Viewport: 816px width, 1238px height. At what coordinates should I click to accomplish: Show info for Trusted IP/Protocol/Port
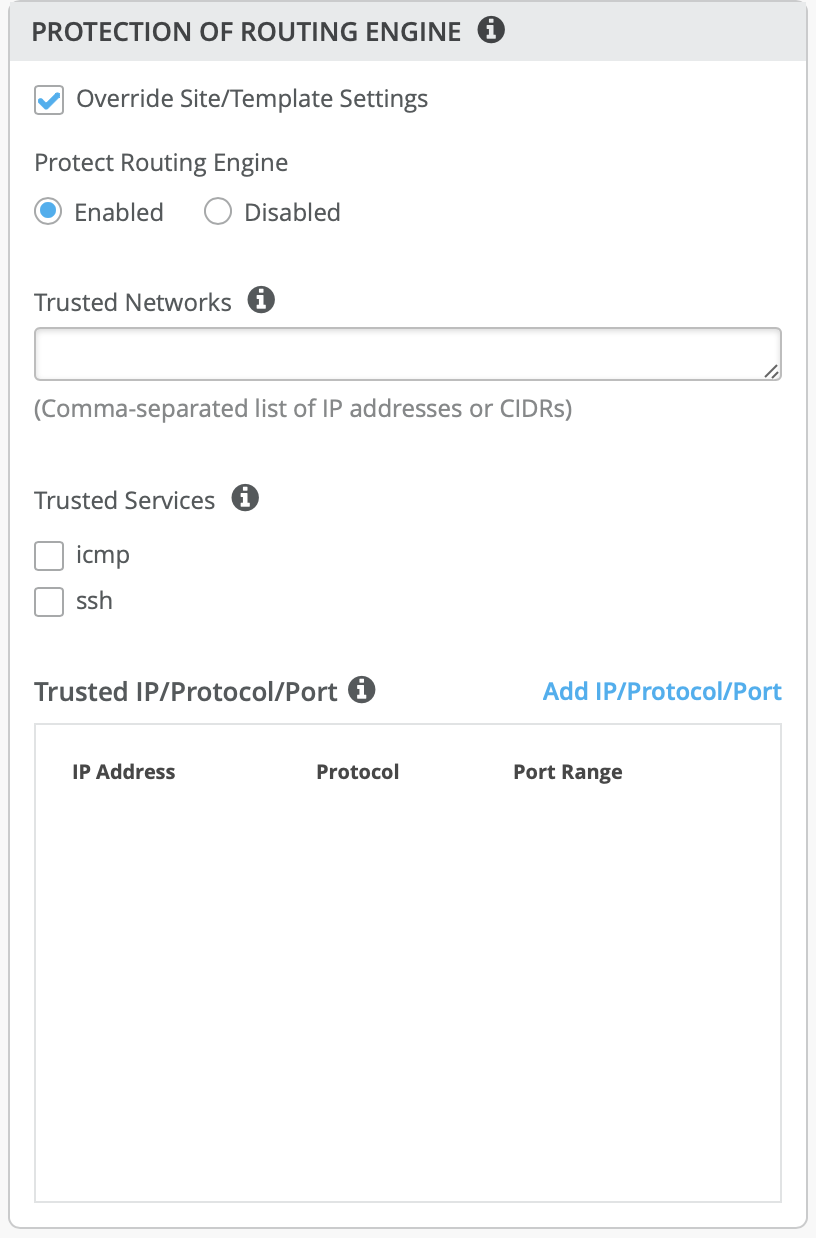[x=361, y=689]
